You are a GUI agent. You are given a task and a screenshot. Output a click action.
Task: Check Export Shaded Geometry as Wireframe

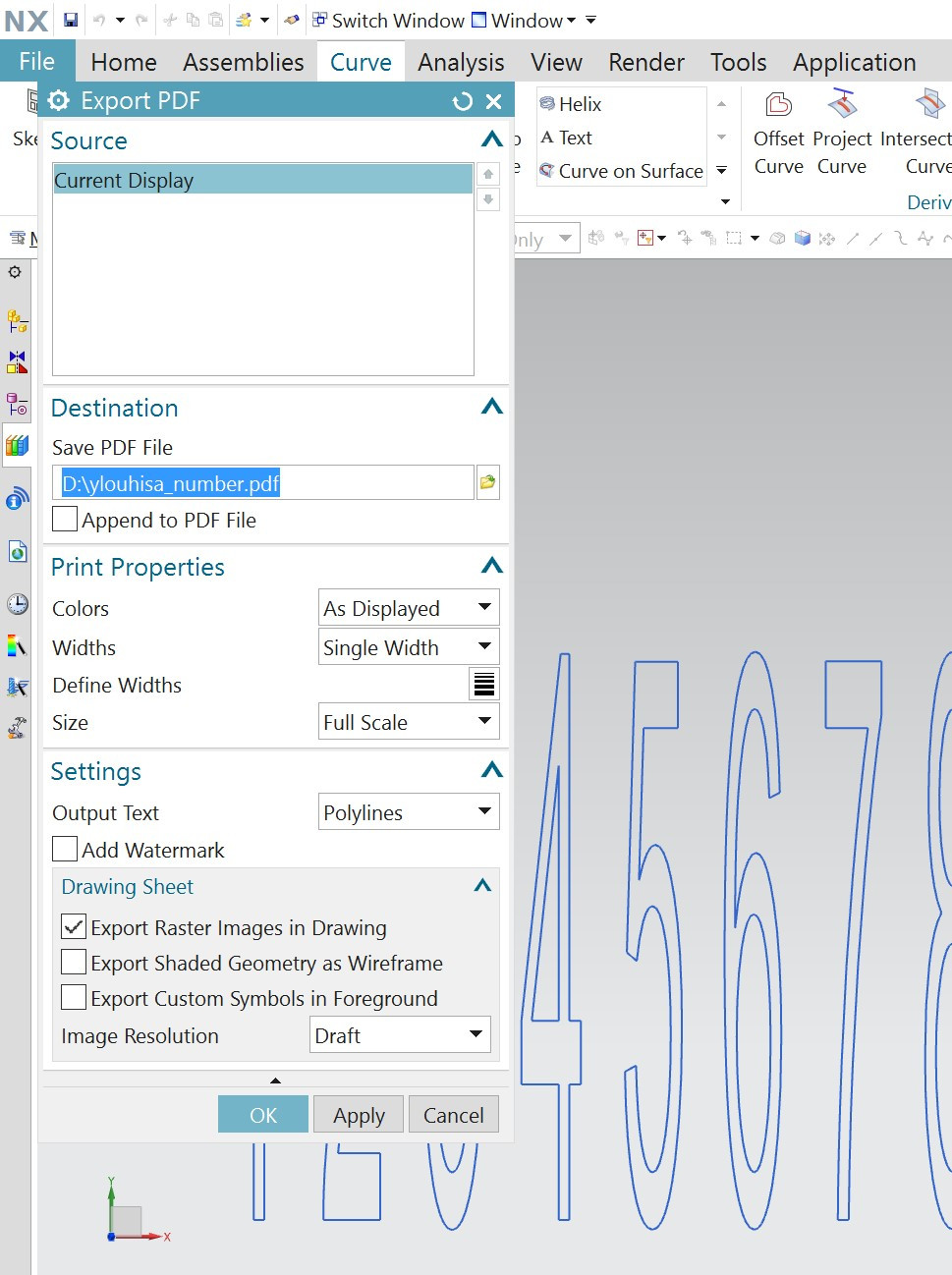(x=74, y=963)
